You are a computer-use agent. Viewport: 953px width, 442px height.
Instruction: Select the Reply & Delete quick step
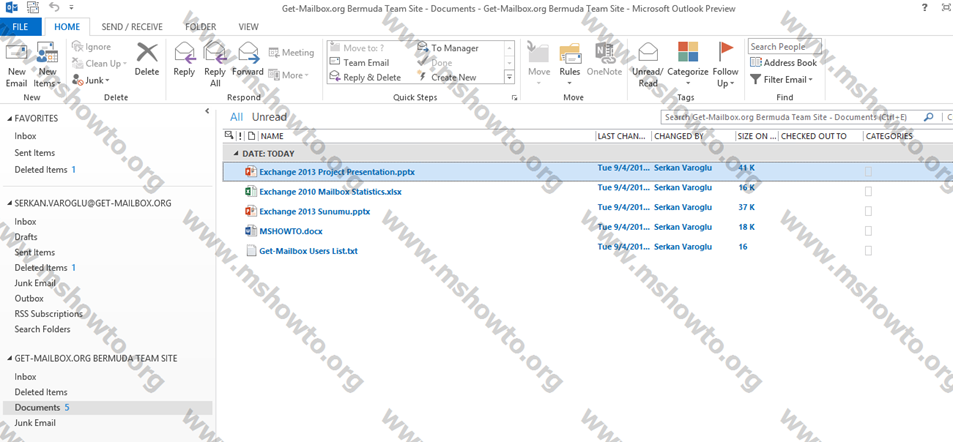pyautogui.click(x=365, y=77)
